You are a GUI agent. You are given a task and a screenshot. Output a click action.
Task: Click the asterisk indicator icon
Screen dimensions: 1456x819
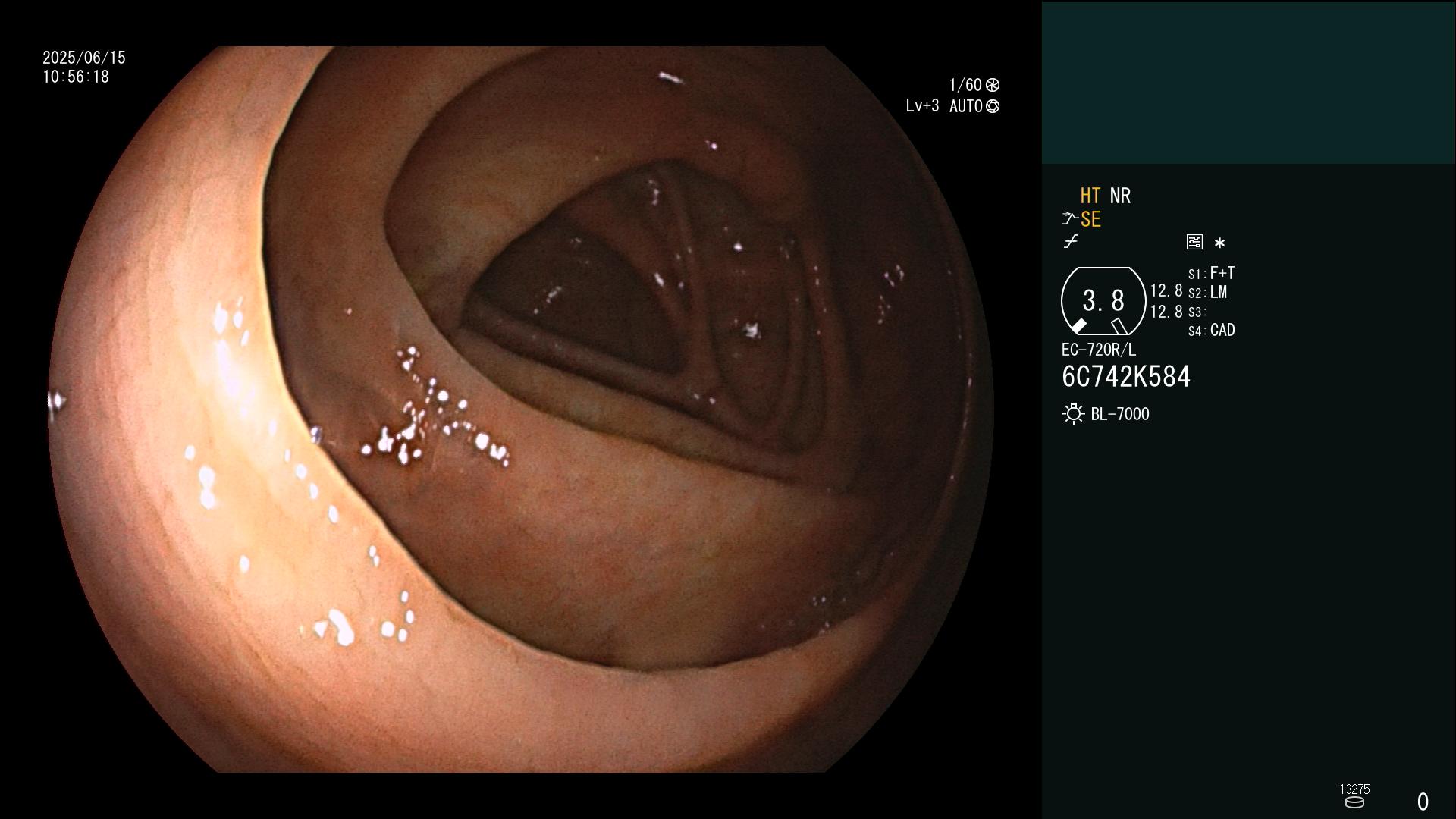pyautogui.click(x=1219, y=243)
